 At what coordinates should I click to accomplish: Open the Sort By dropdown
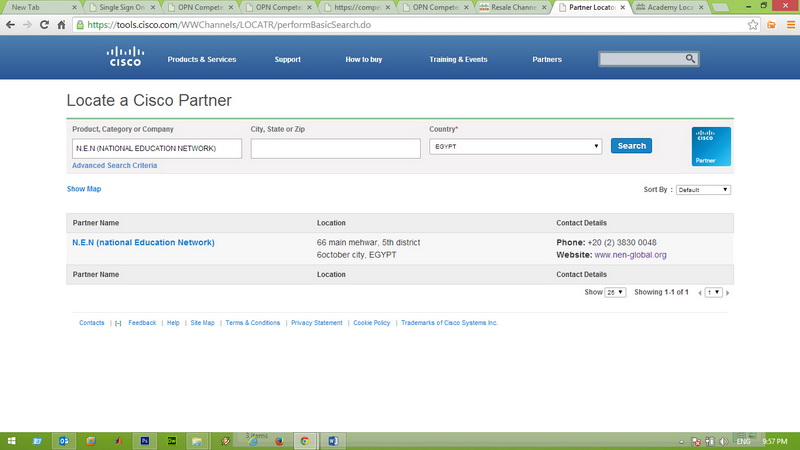click(x=703, y=190)
